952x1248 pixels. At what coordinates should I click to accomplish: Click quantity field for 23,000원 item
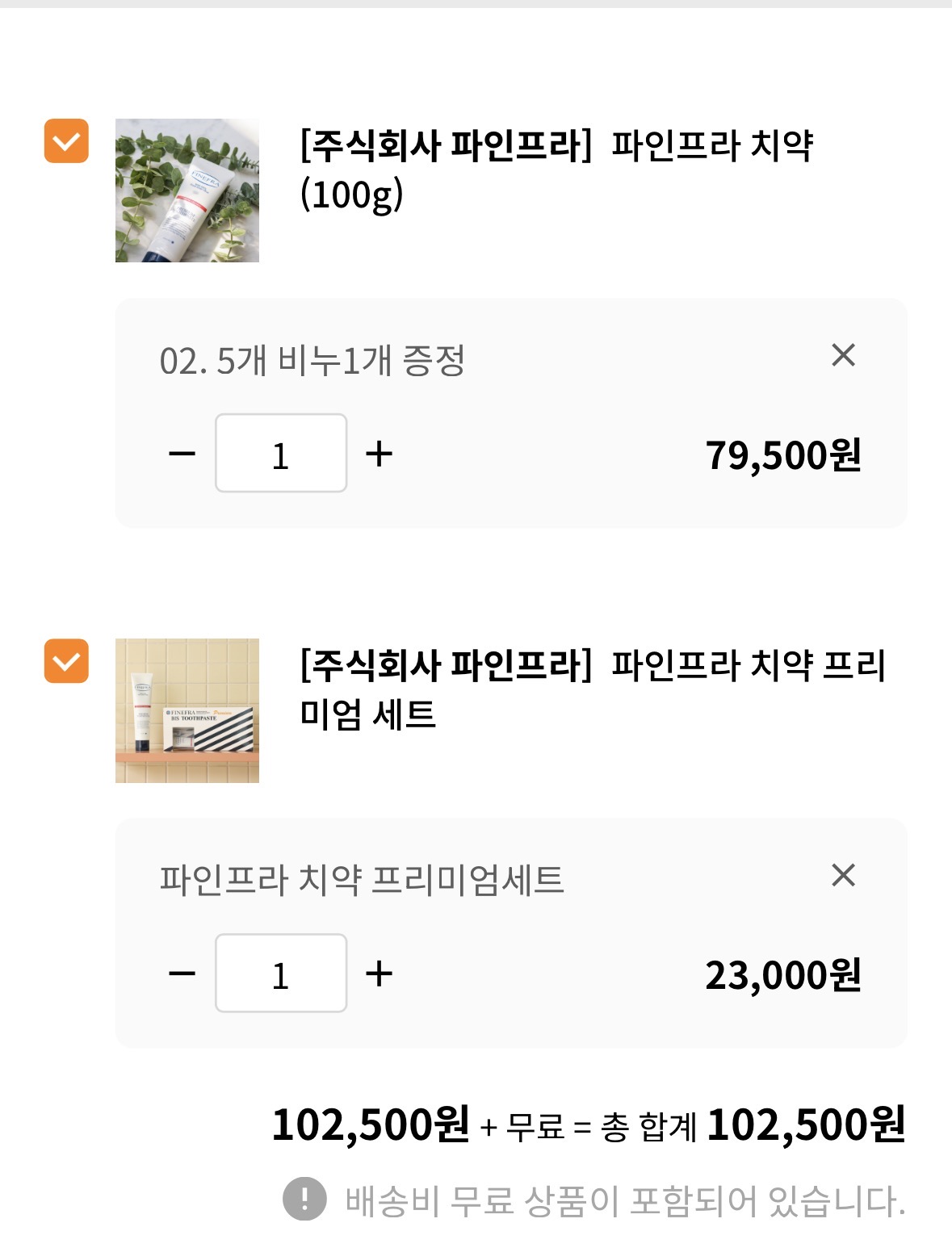(x=281, y=974)
